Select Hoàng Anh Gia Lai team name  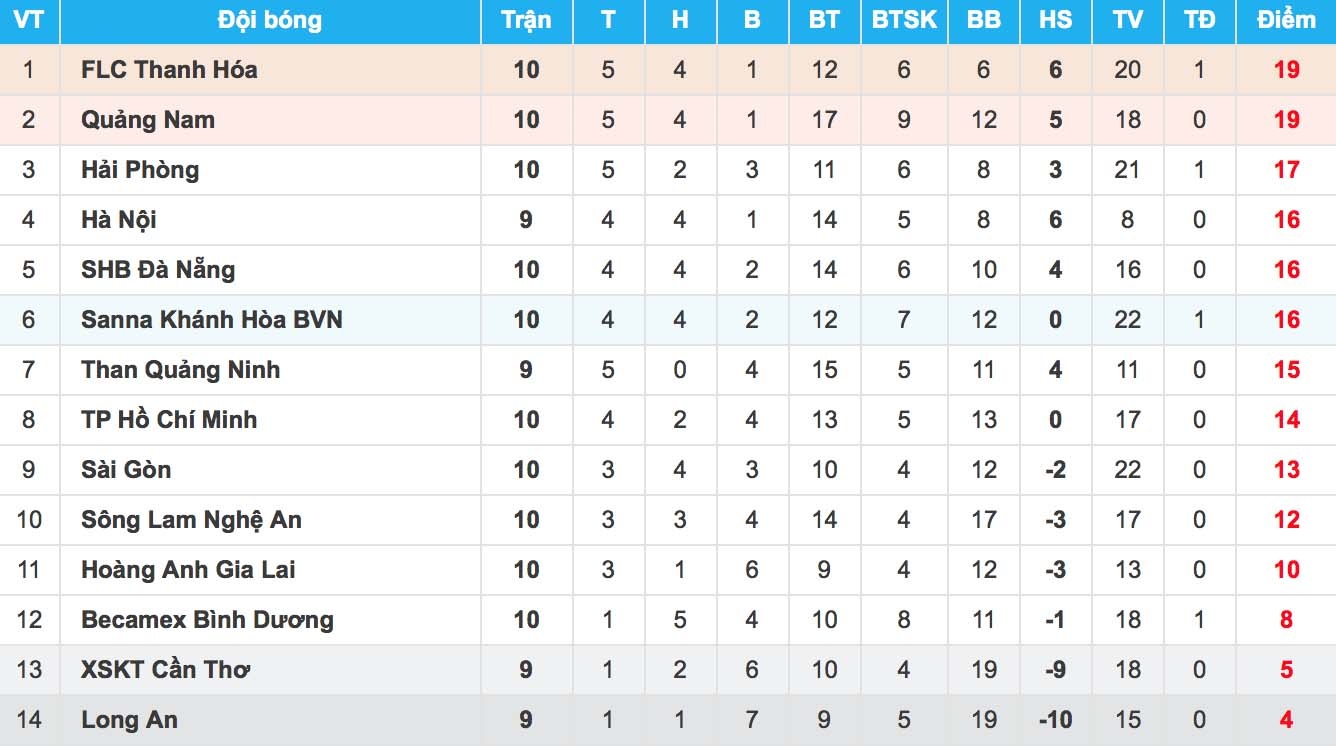188,570
